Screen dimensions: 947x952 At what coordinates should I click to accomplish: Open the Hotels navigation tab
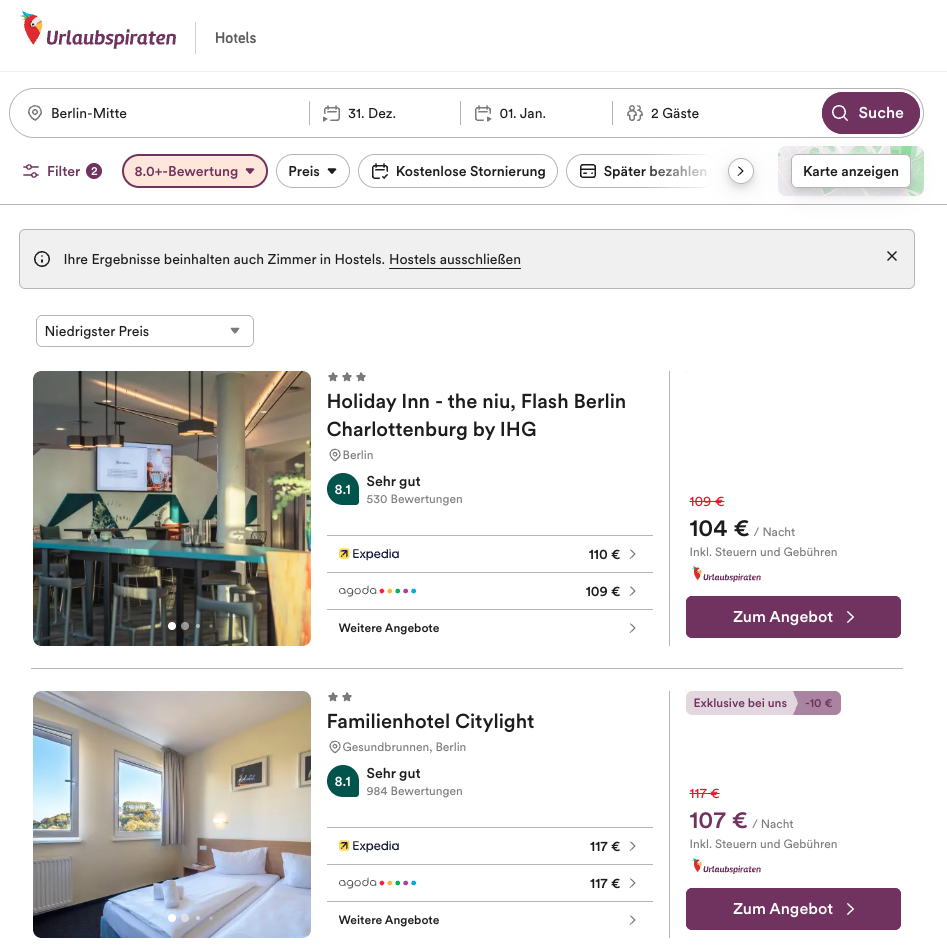pyautogui.click(x=236, y=38)
